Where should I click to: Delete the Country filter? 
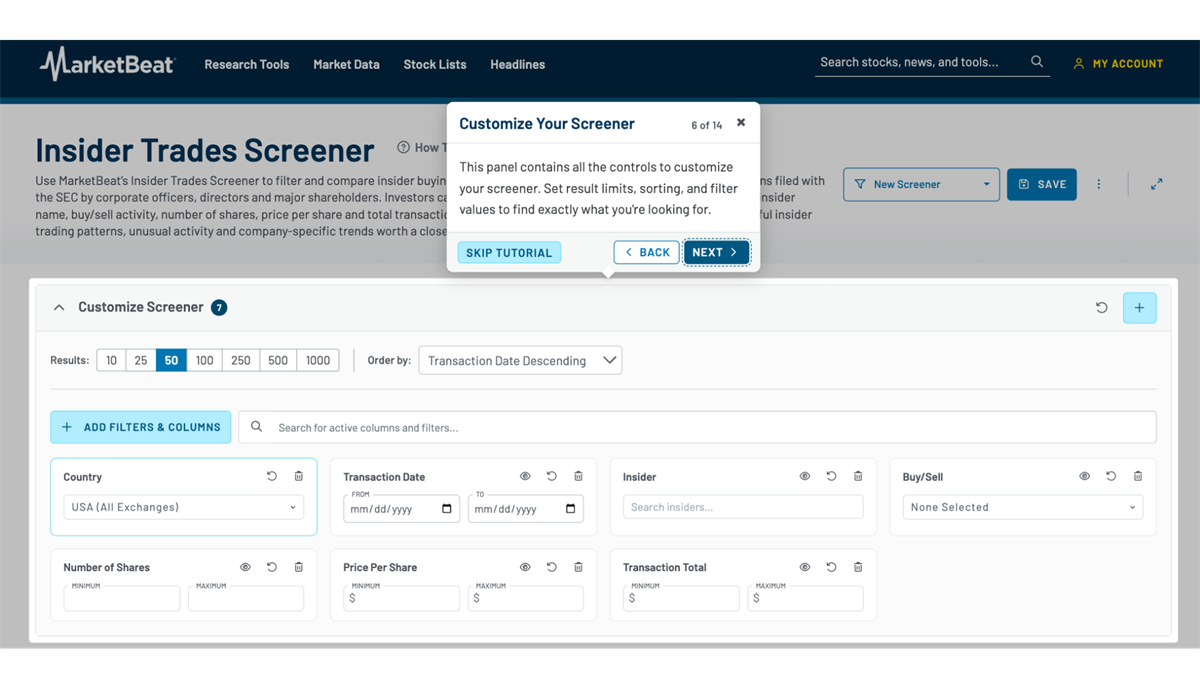coord(299,477)
